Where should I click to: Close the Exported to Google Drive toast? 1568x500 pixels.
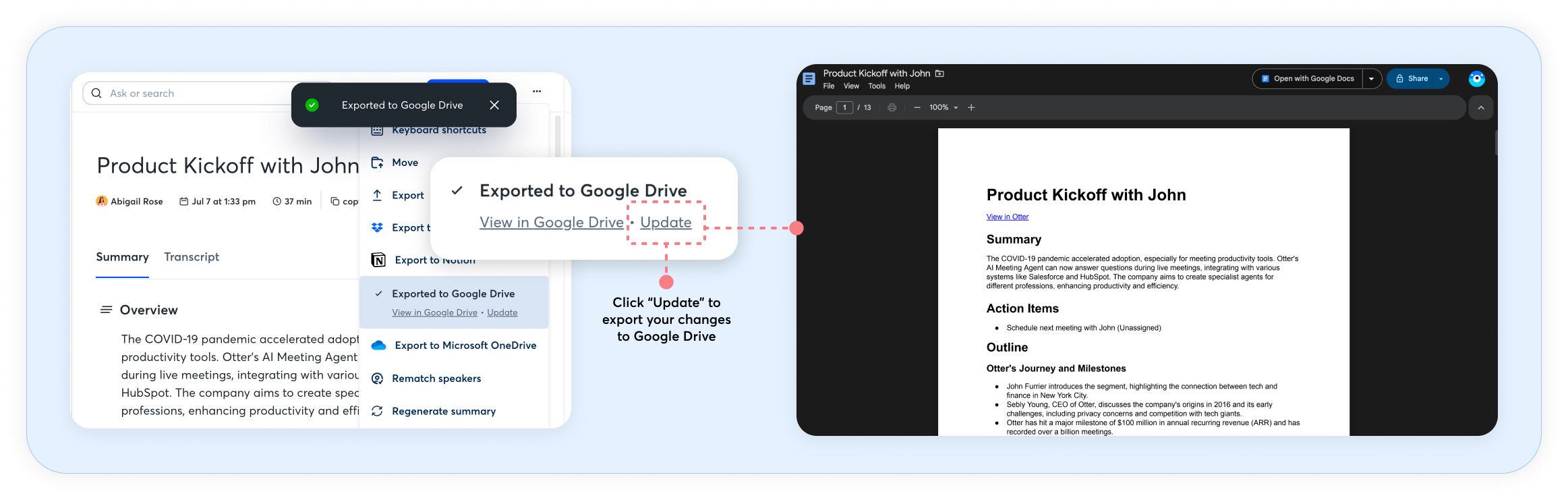(494, 105)
